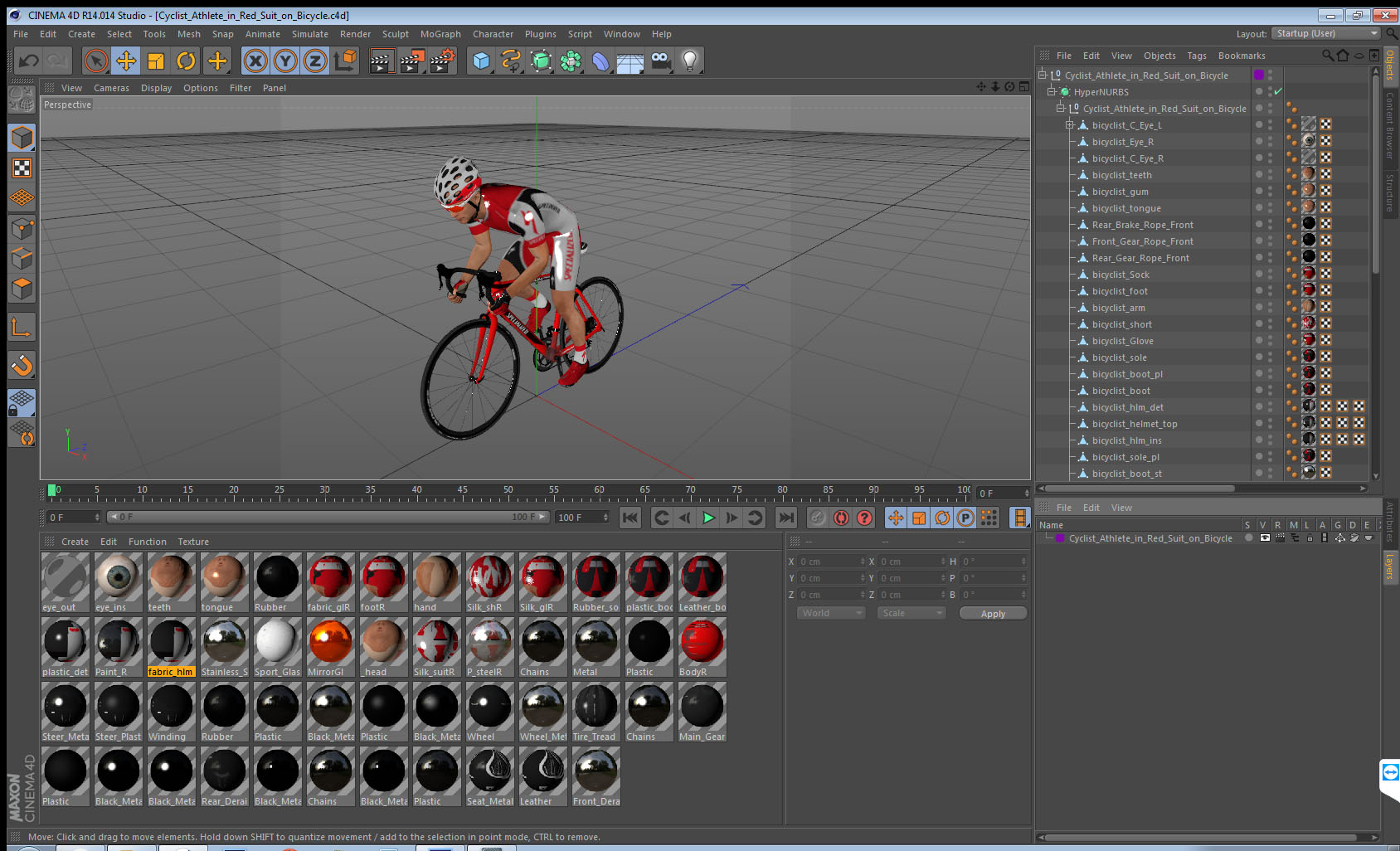This screenshot has width=1400, height=851.
Task: Select bicyclist_helmet_top in object tree
Action: [1135, 424]
